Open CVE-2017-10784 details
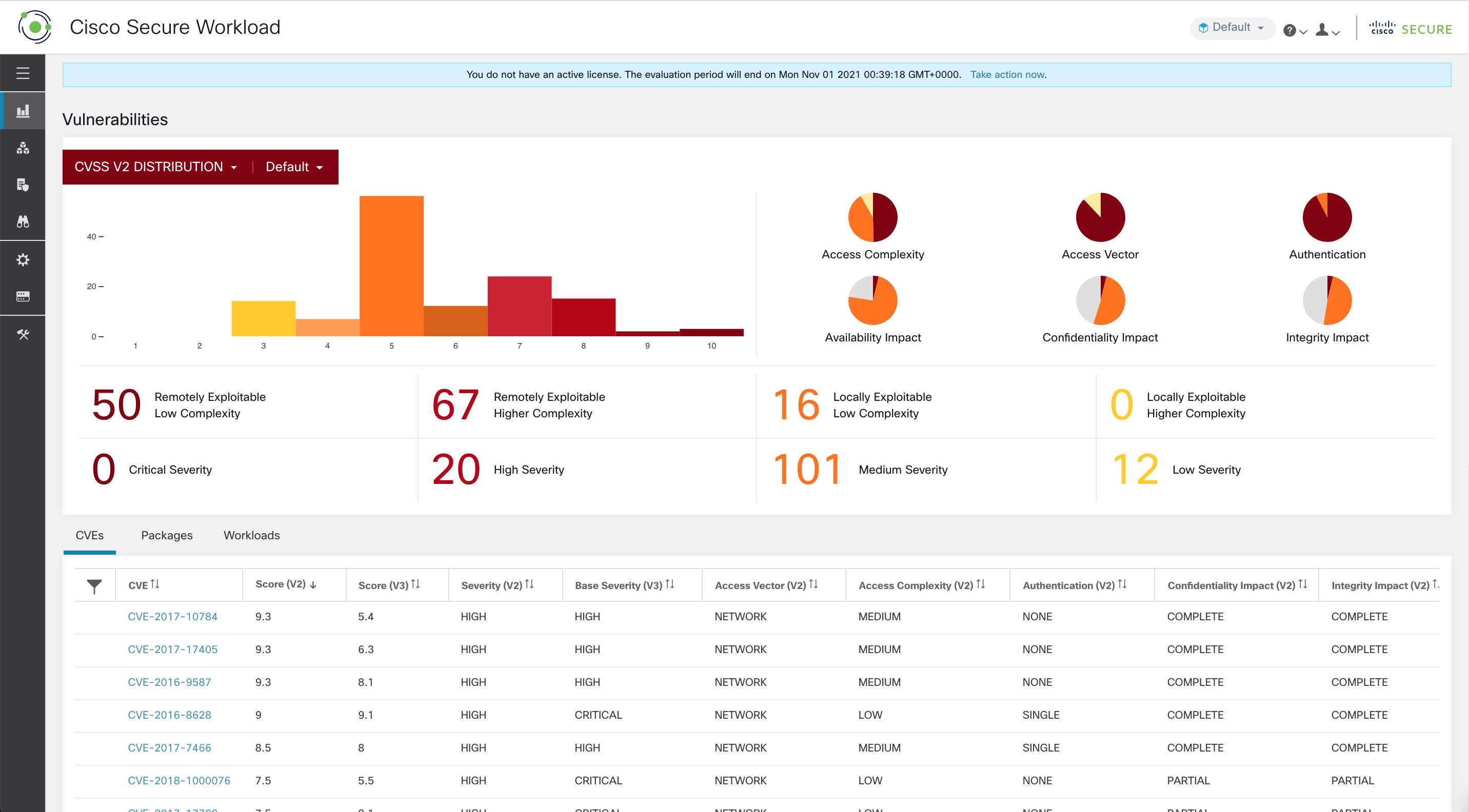The height and width of the screenshot is (812, 1469). pyautogui.click(x=172, y=617)
